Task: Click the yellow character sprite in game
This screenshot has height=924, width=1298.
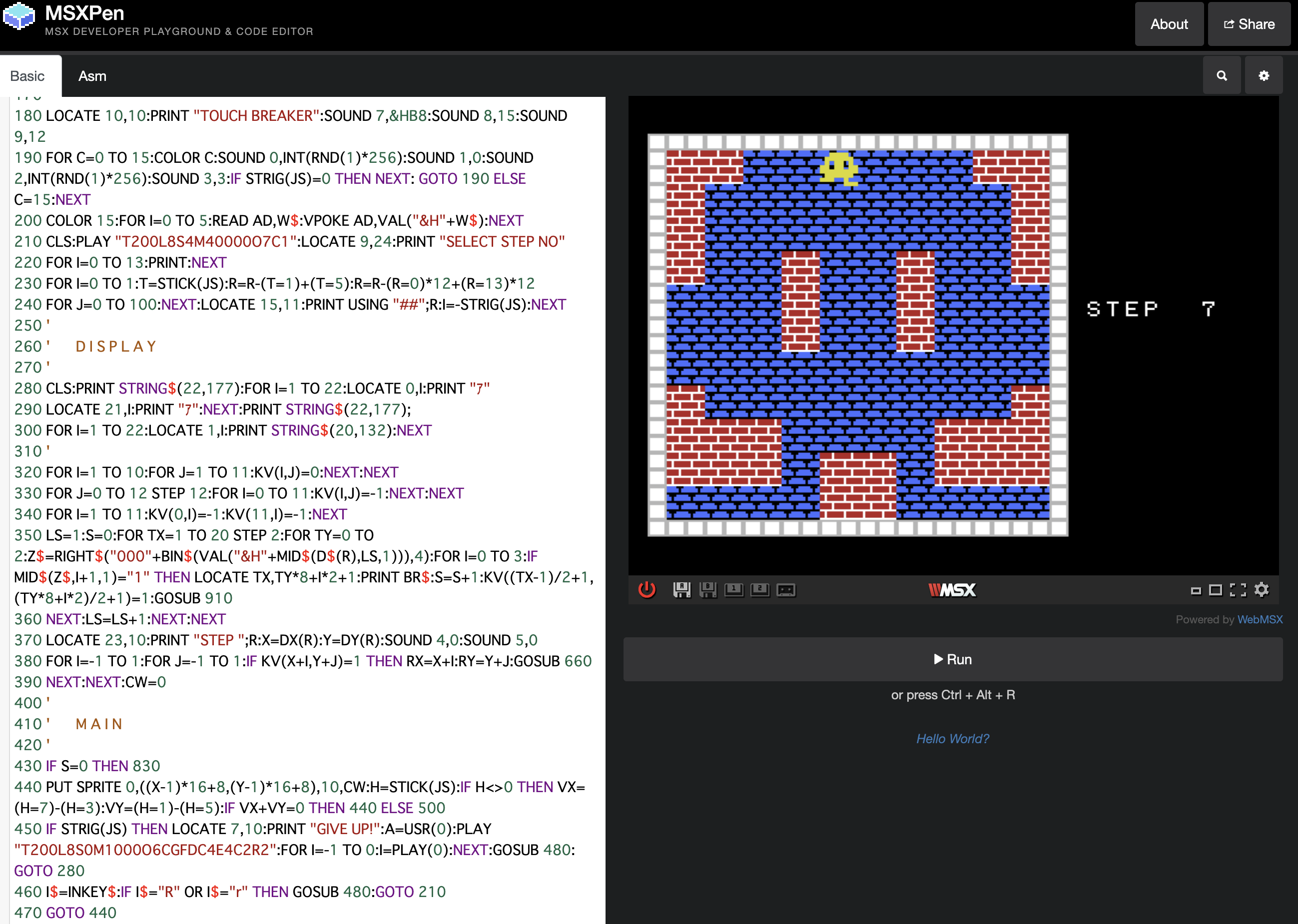Action: [x=838, y=168]
